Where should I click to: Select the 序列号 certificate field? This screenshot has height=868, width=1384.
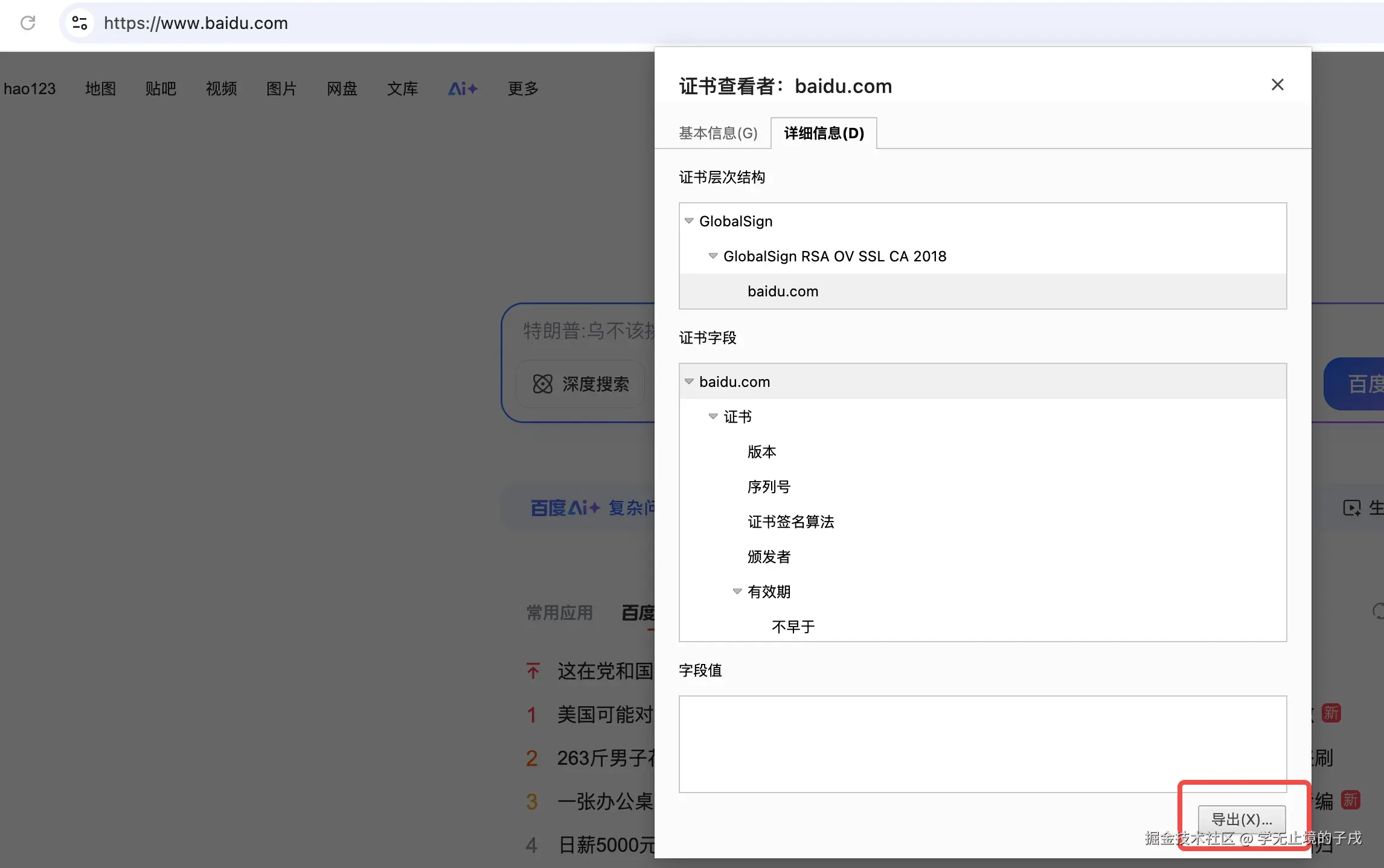click(769, 487)
